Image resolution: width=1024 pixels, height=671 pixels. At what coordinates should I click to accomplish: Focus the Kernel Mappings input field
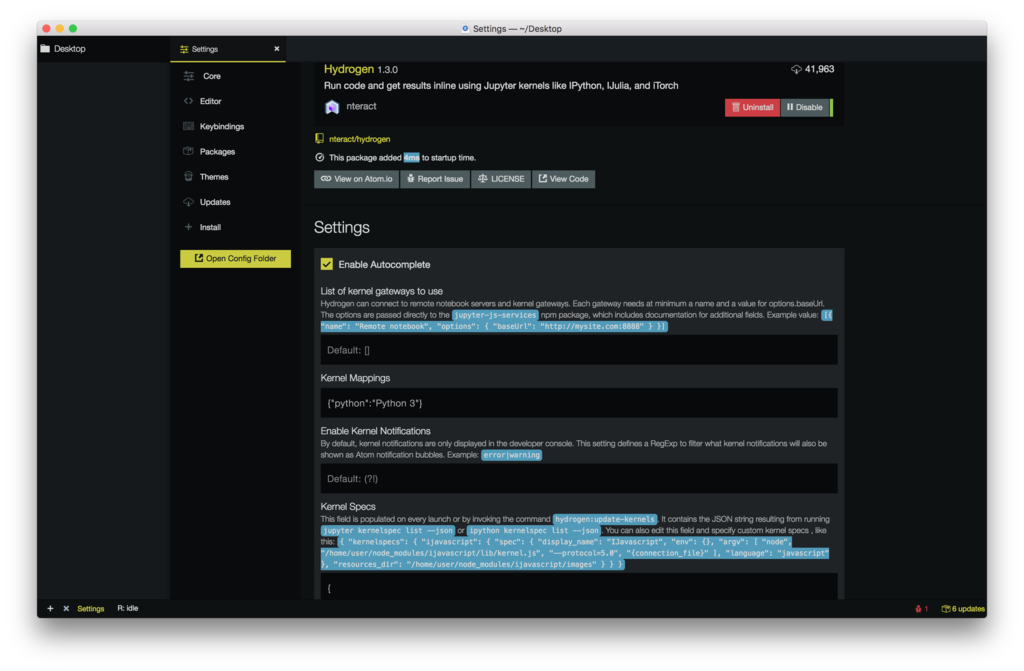579,403
